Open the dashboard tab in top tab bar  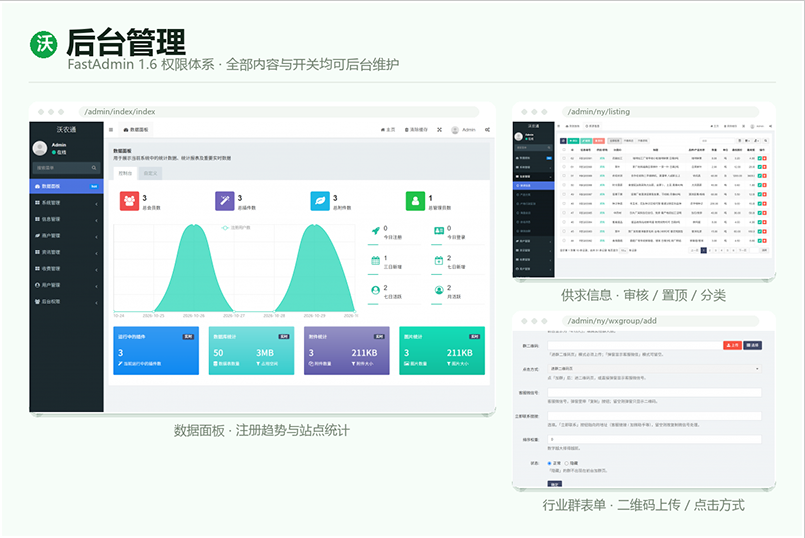coord(136,130)
